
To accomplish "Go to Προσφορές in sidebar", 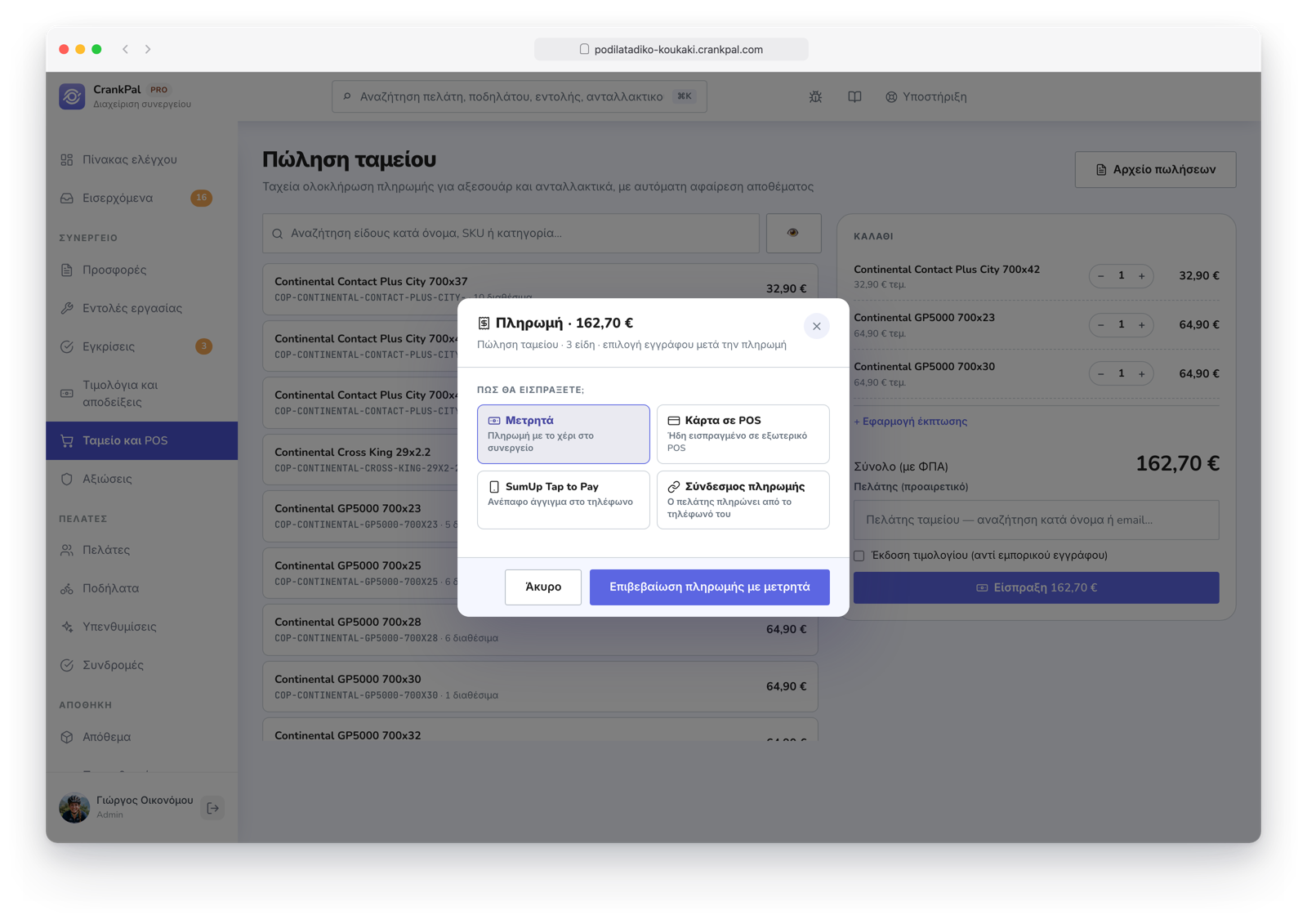I will coord(141,270).
